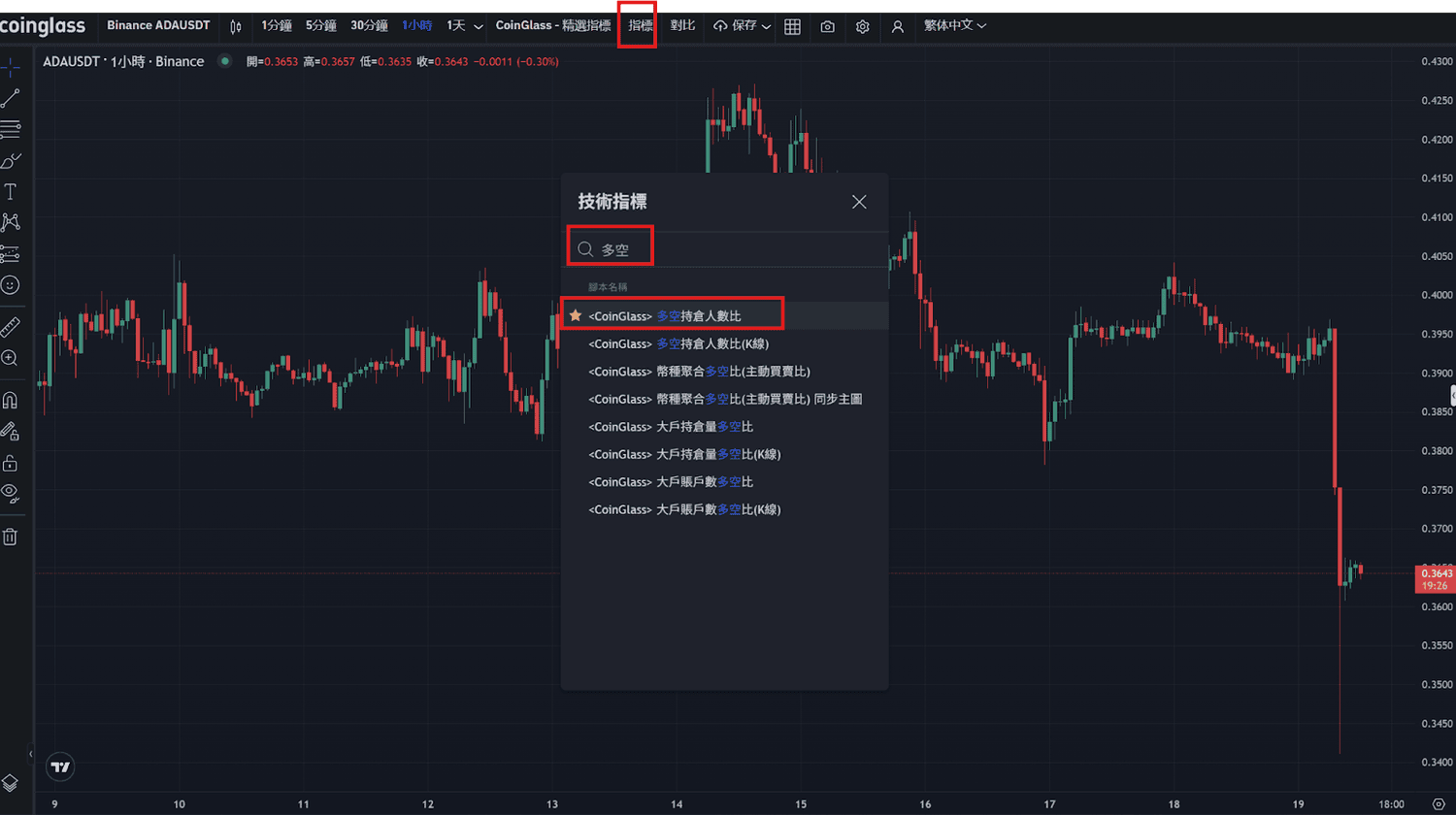Select the brush drawing tool
The width and height of the screenshot is (1456, 815).
(x=10, y=160)
